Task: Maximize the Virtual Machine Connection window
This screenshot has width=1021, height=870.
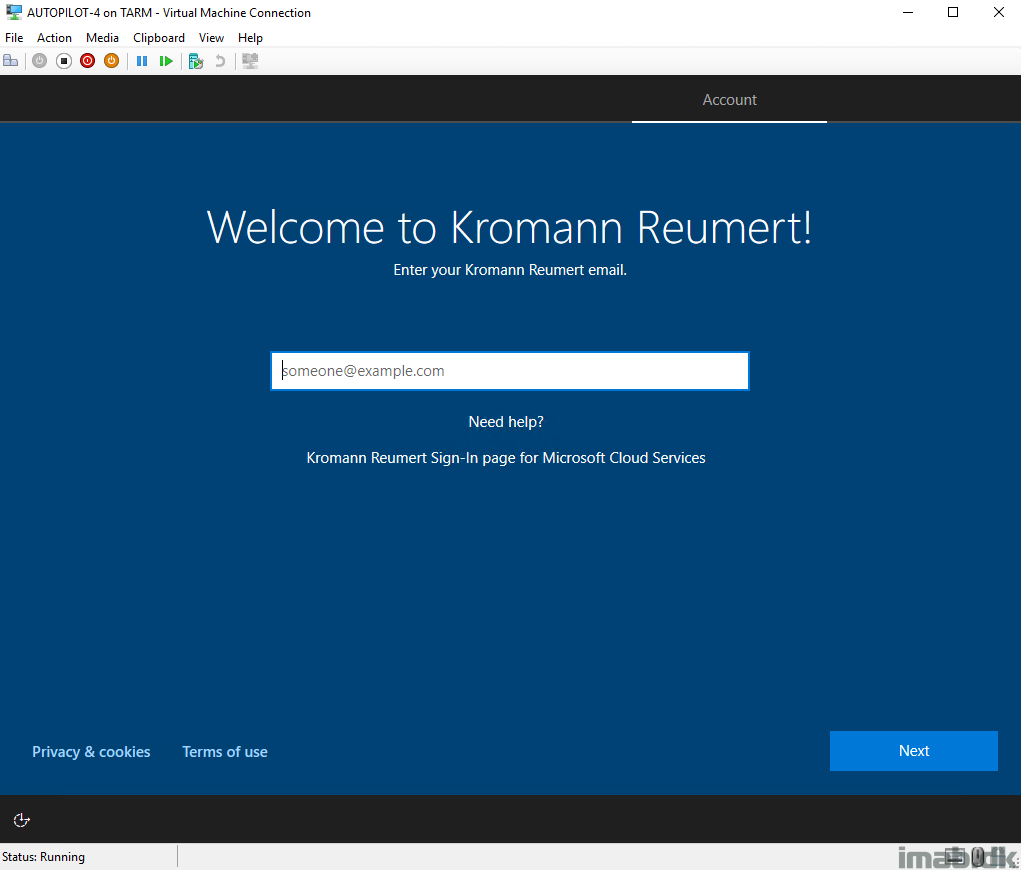Action: tap(953, 12)
